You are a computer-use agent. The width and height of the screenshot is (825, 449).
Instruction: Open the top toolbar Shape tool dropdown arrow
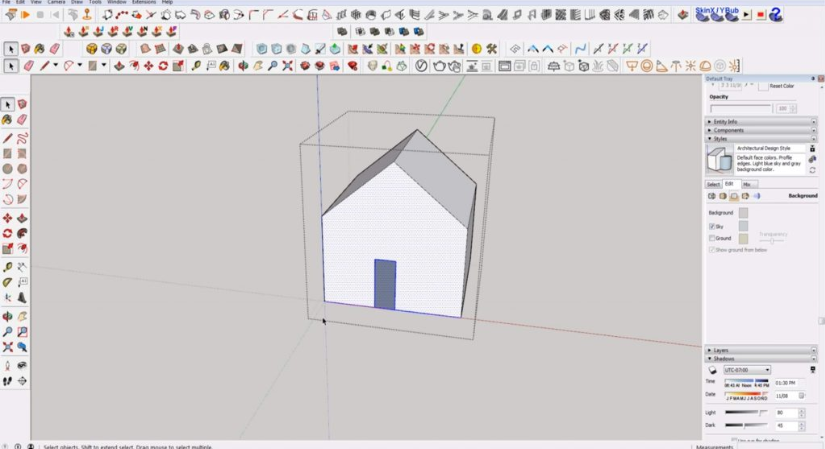pyautogui.click(x=104, y=65)
